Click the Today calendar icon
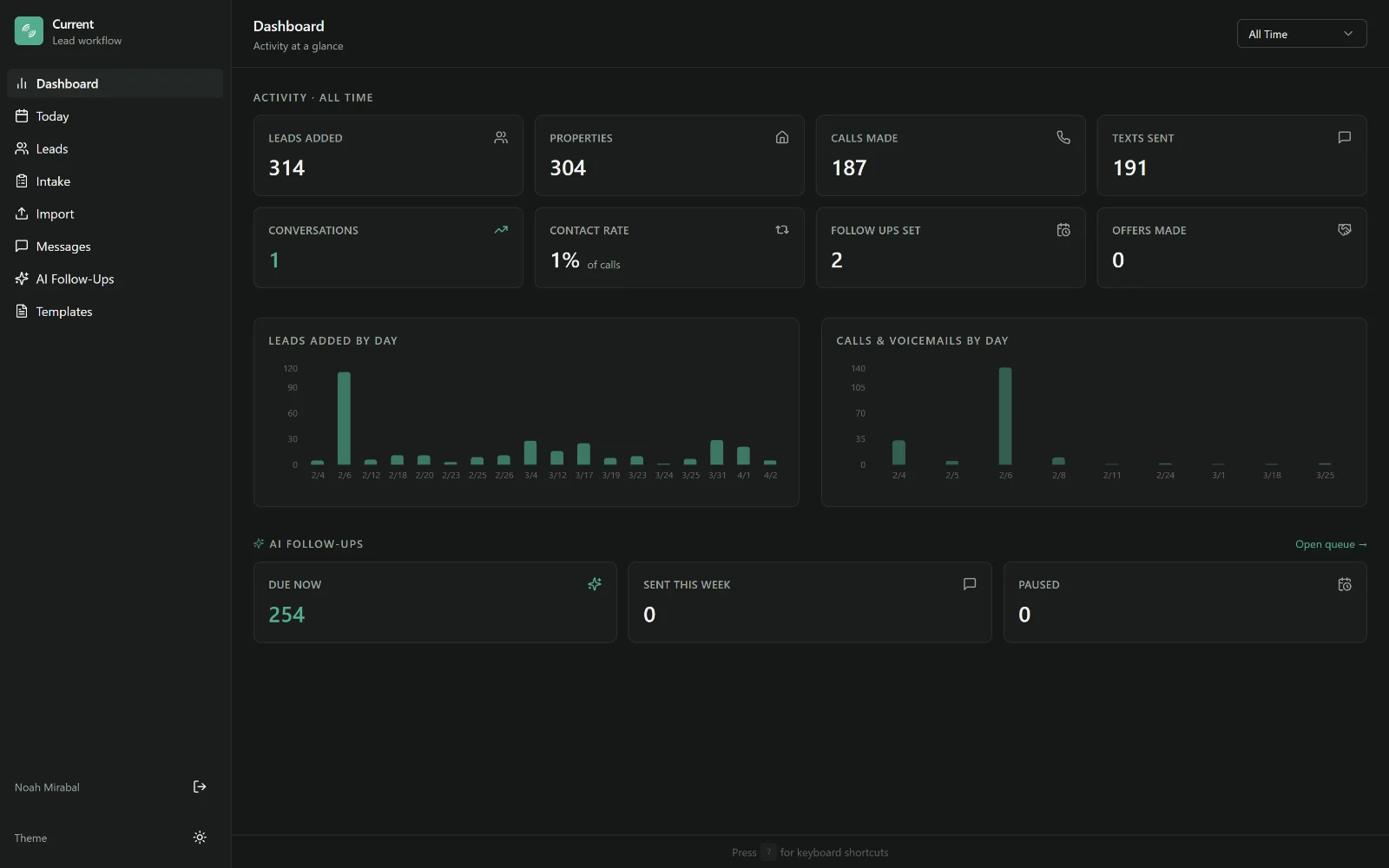 [x=22, y=116]
